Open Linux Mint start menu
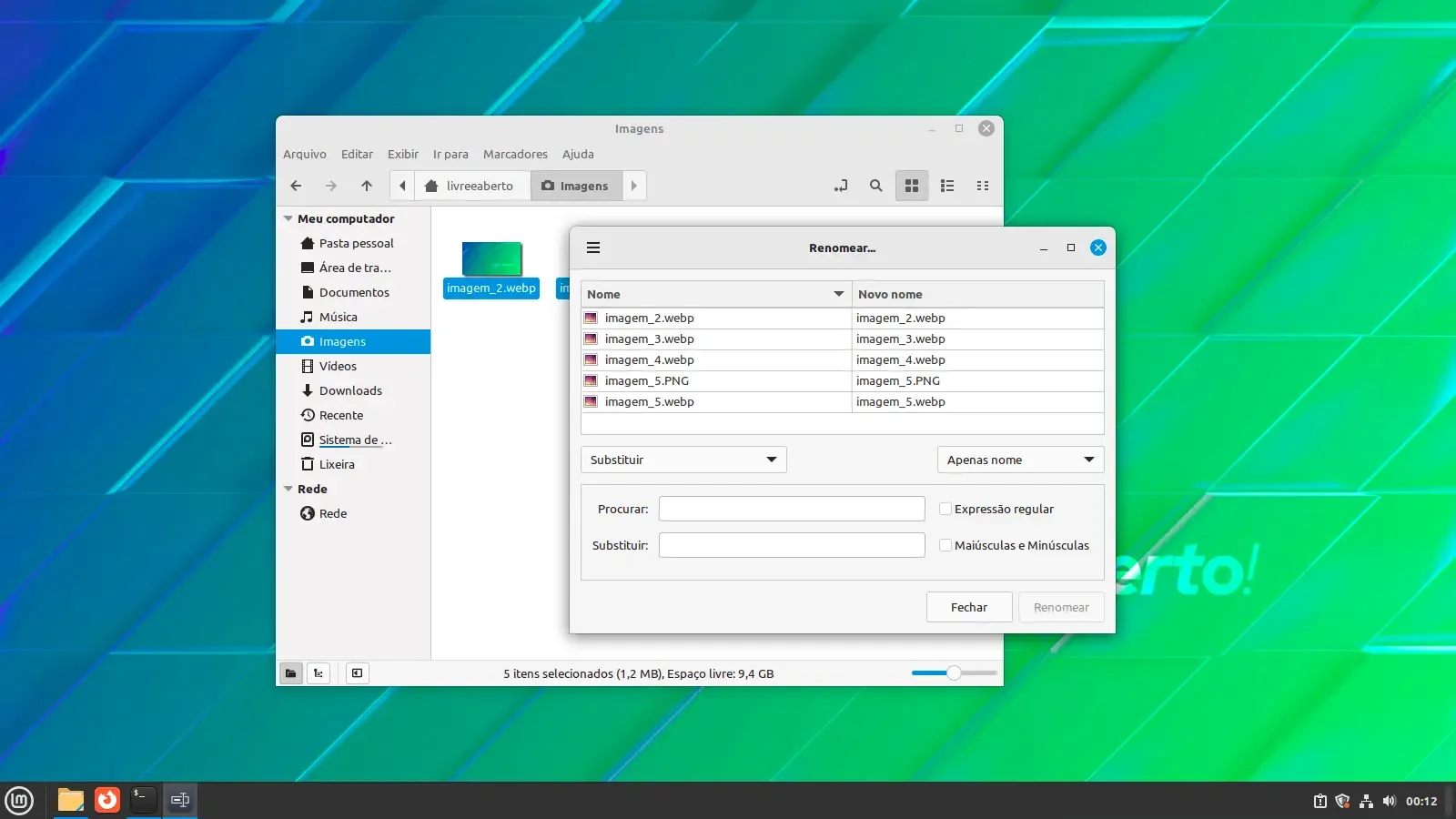 coord(19,801)
